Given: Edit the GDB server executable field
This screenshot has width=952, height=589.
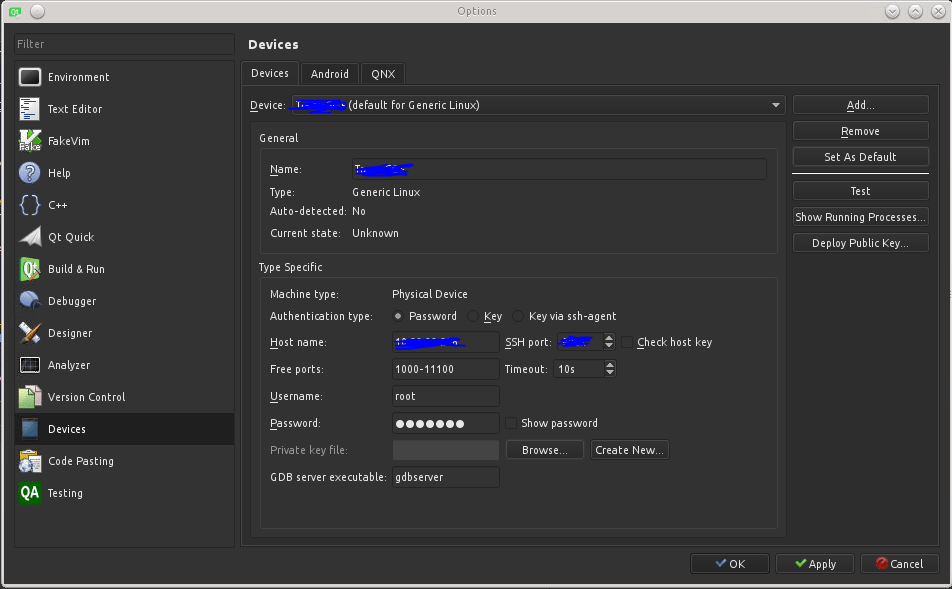Looking at the screenshot, I should coord(446,477).
